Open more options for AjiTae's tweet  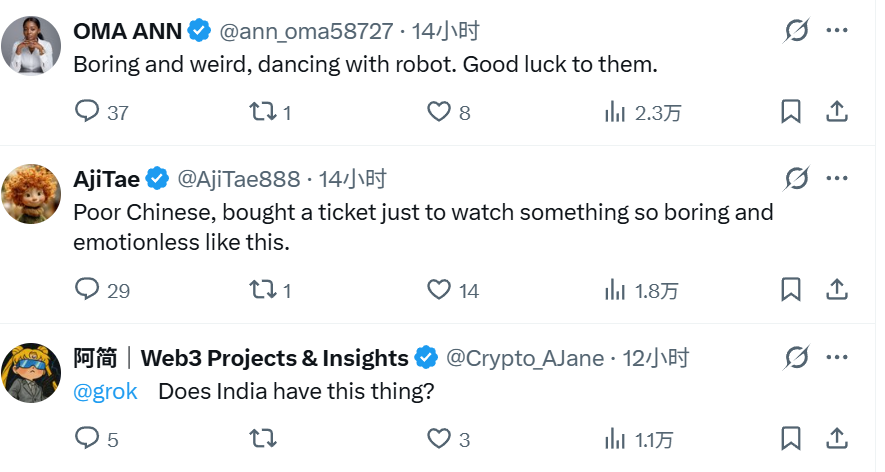[837, 179]
